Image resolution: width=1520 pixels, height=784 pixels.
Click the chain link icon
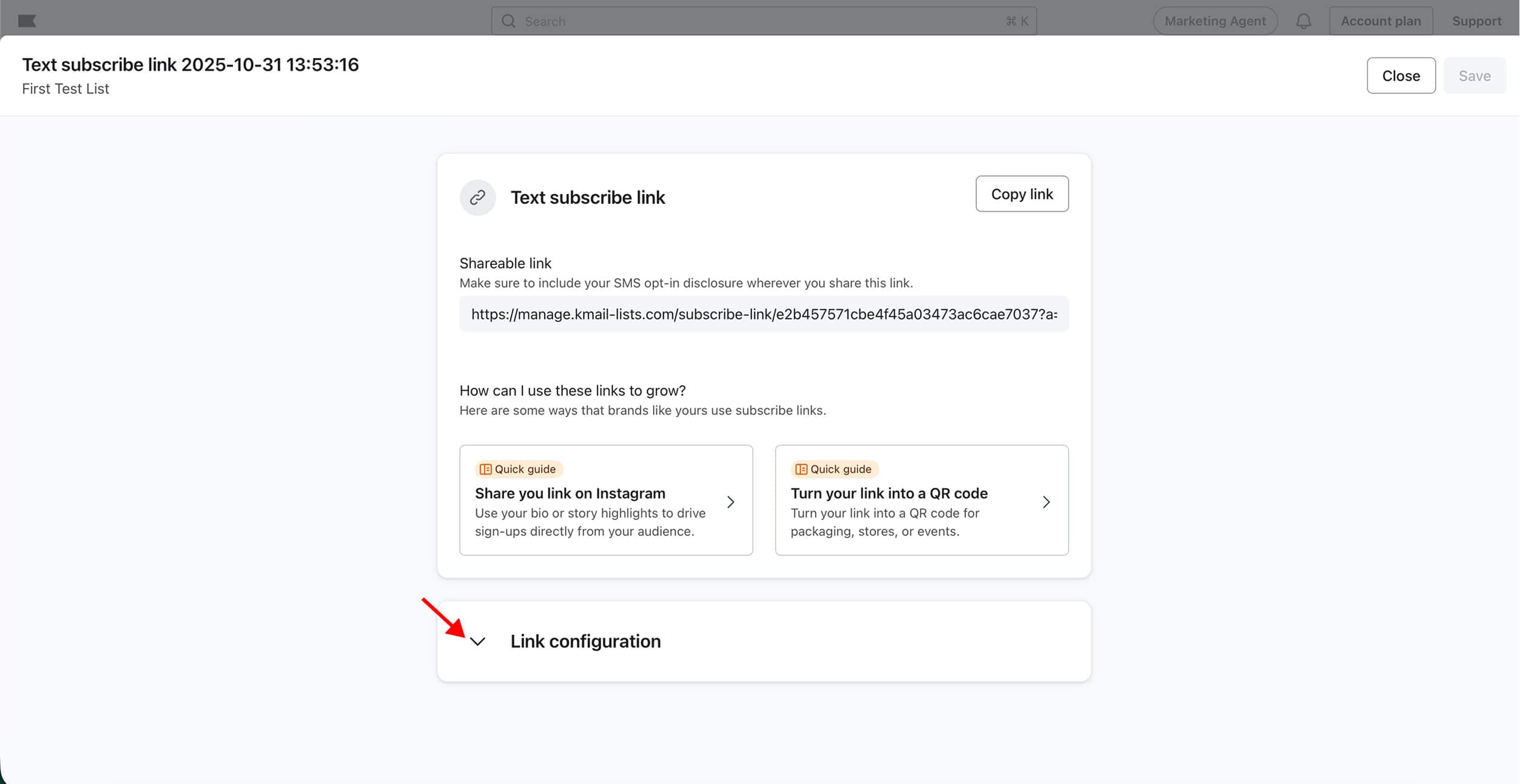pos(478,198)
